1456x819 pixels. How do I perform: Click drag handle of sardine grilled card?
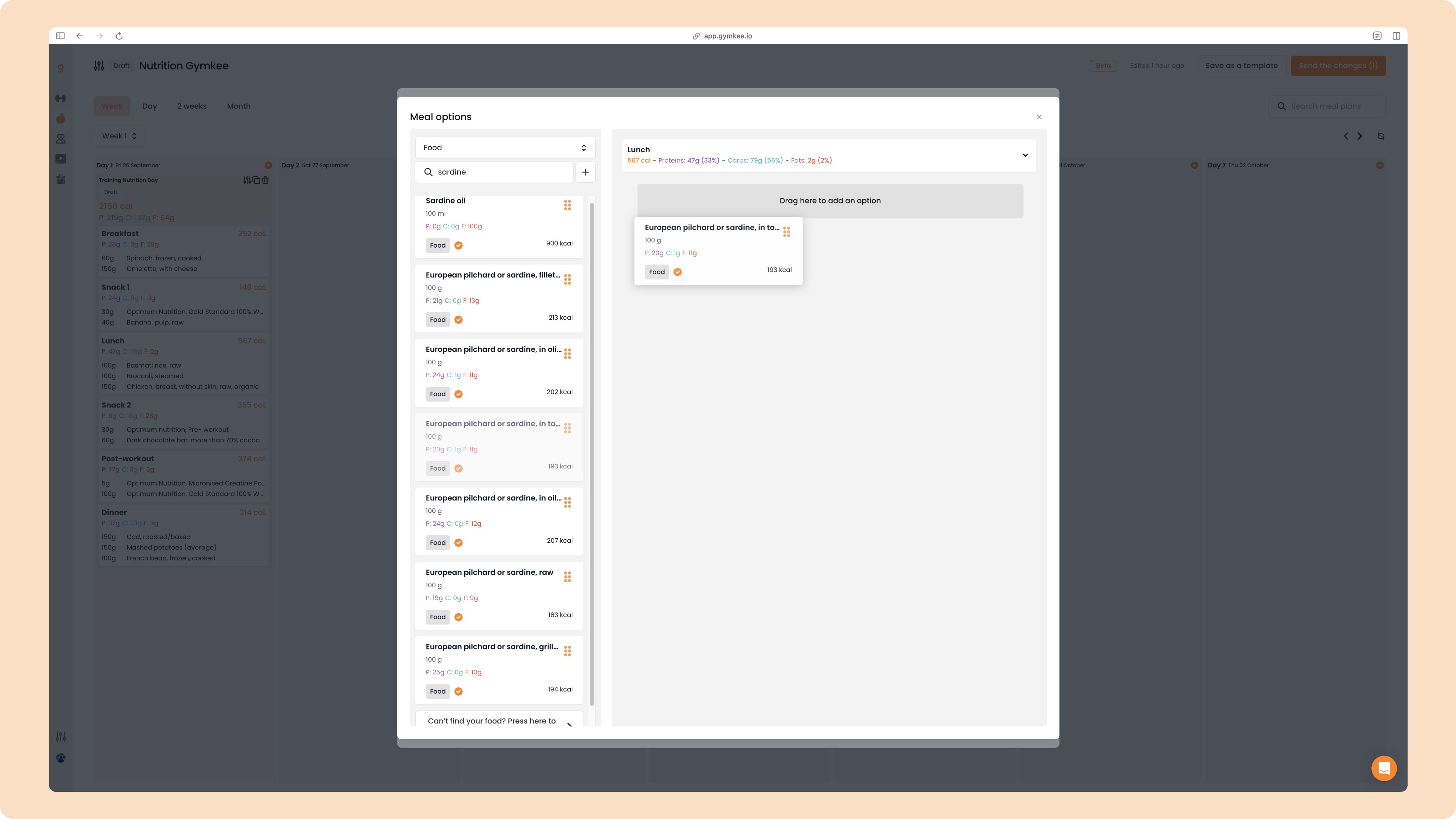tap(567, 651)
